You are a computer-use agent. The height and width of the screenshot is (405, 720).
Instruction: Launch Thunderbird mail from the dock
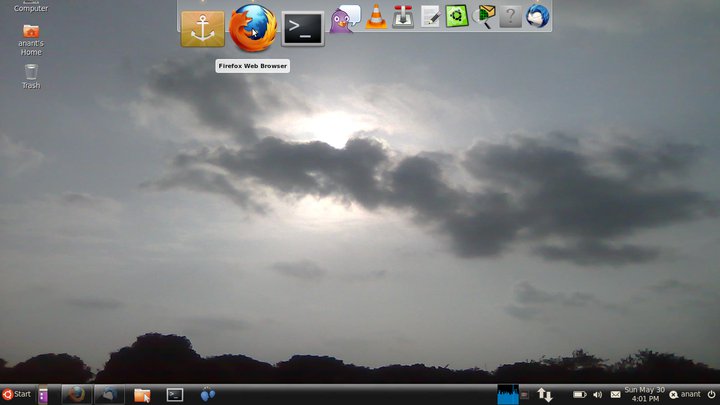(x=537, y=16)
